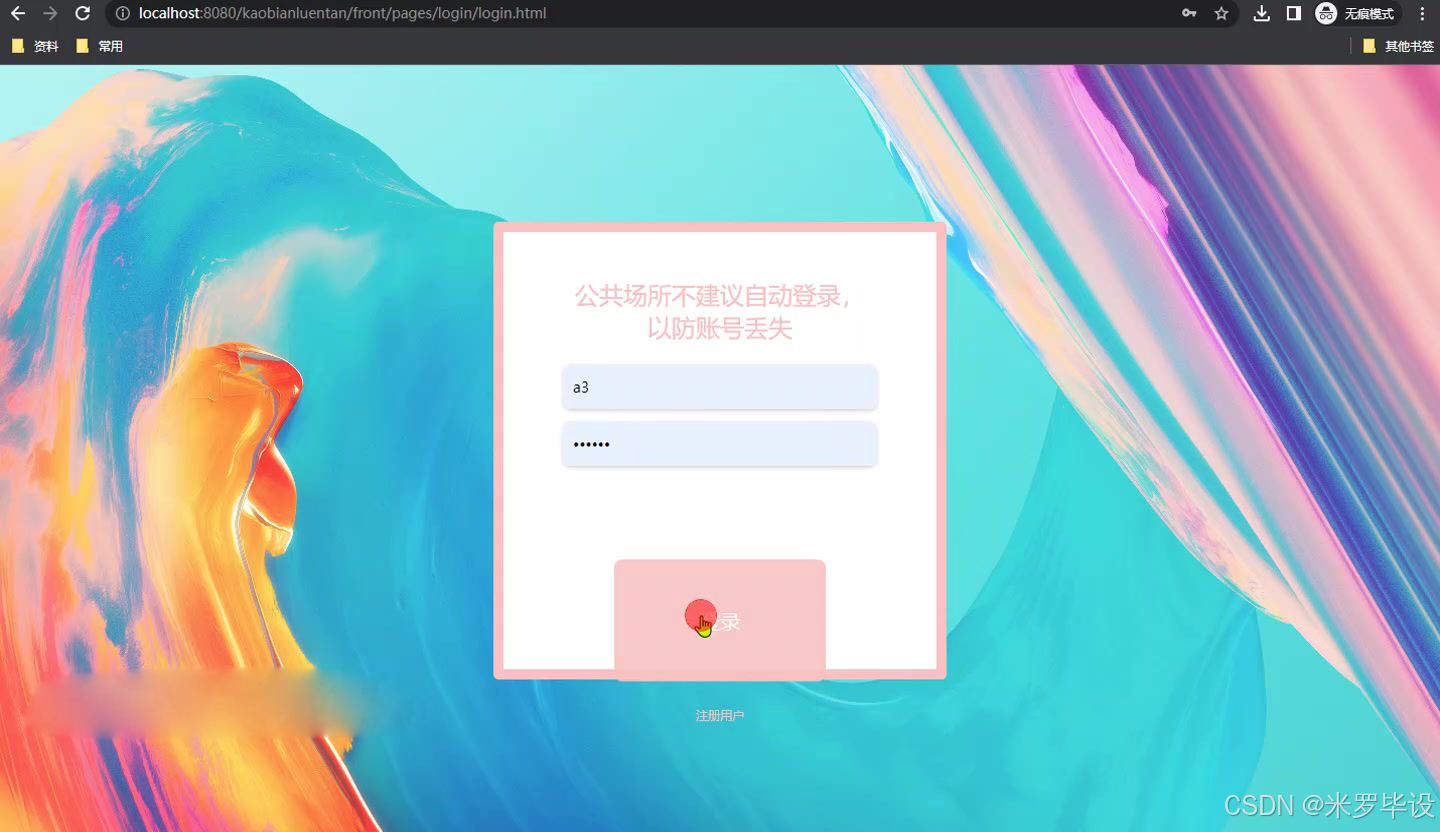Open the saved passwords key icon
1440x832 pixels.
pyautogui.click(x=1190, y=14)
